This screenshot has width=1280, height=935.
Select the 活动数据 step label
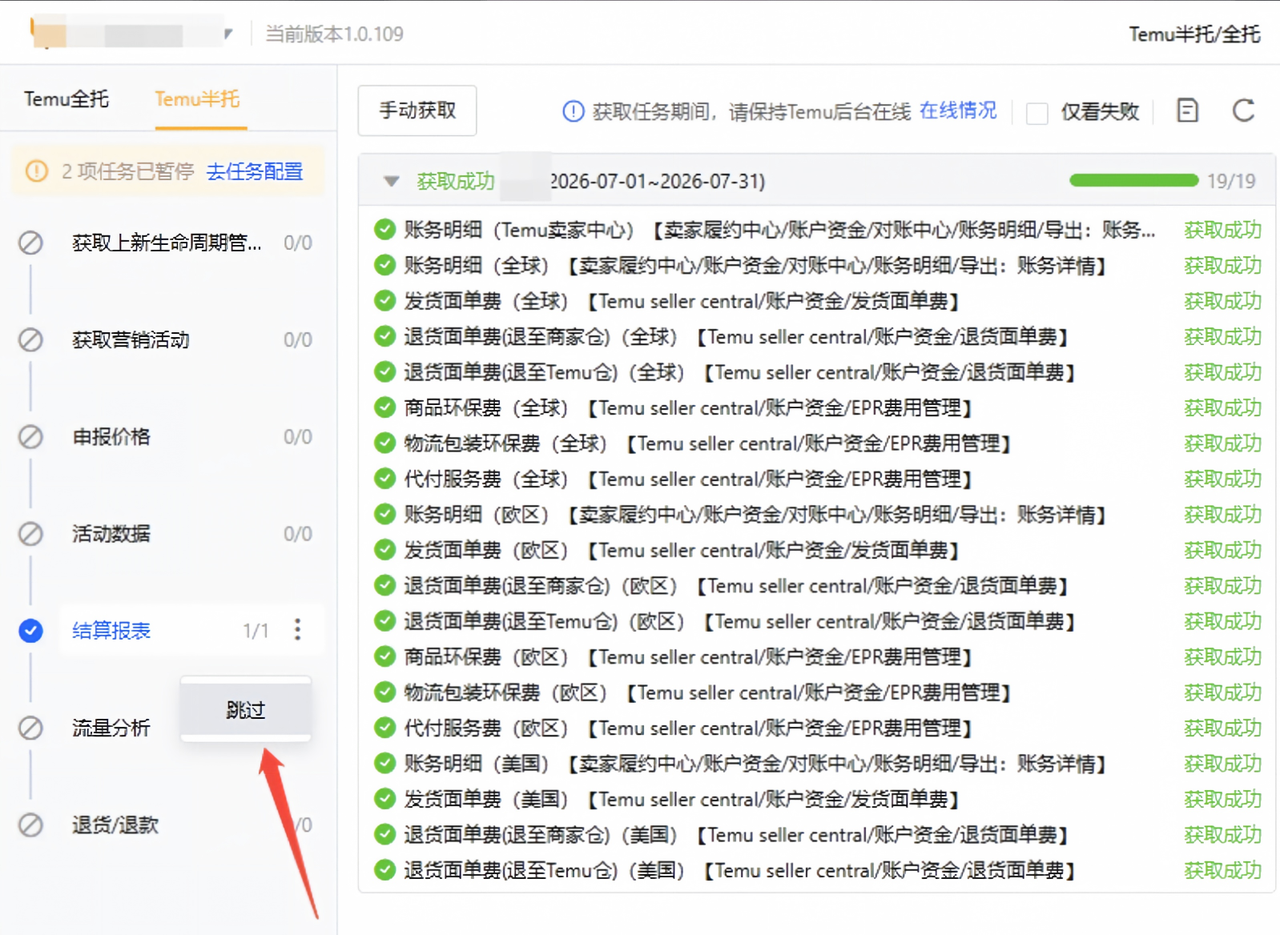(112, 534)
